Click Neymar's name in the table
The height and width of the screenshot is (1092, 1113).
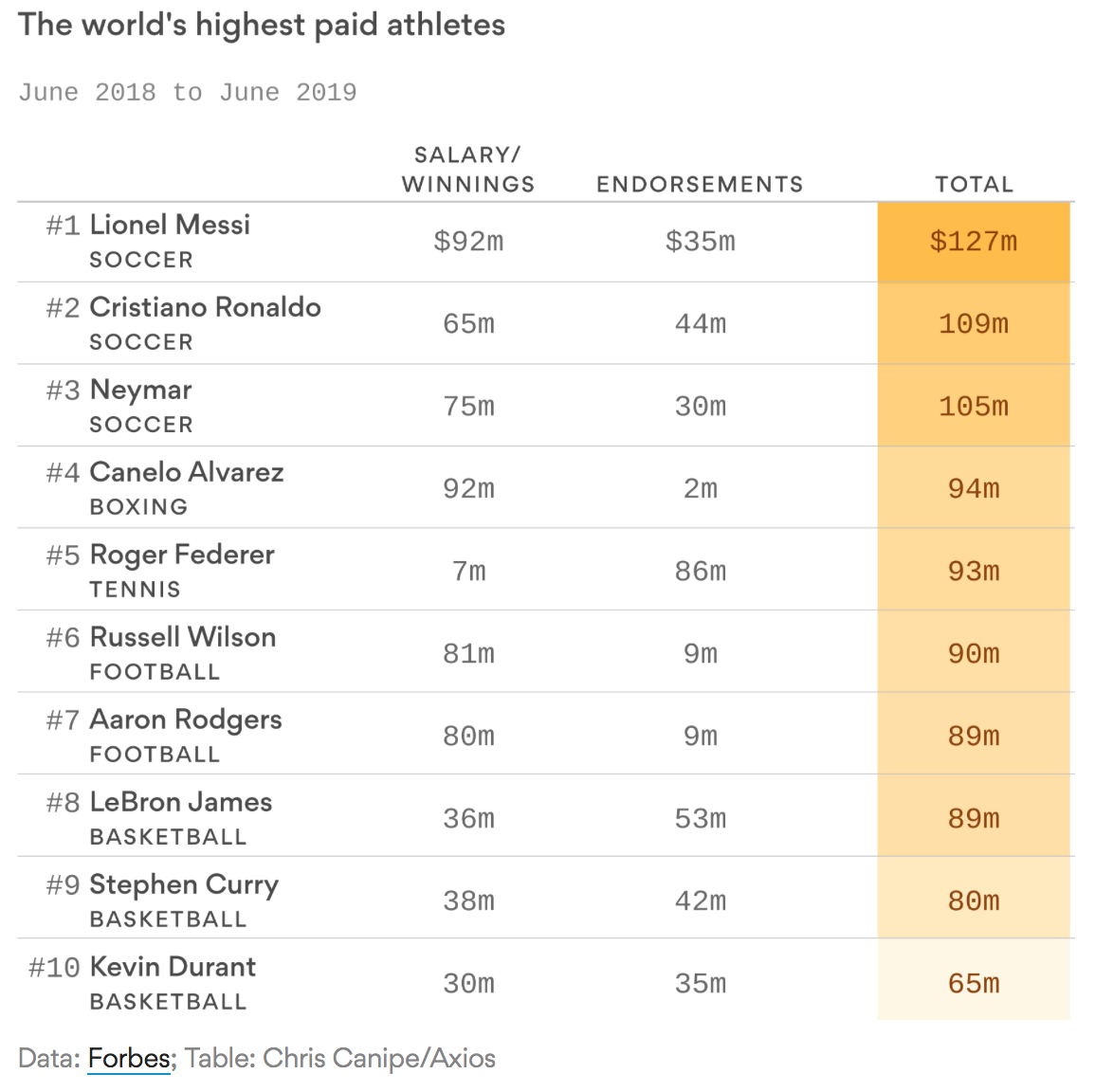coord(140,390)
